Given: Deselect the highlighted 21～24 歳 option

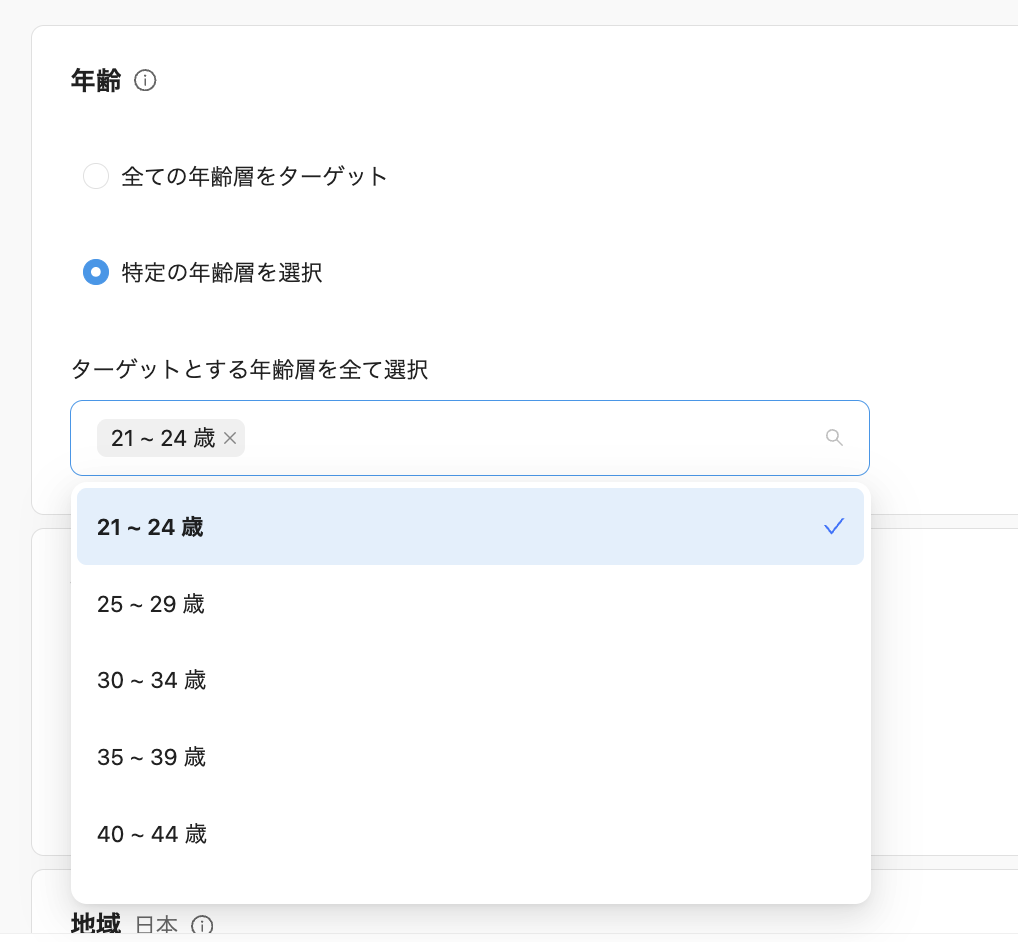Looking at the screenshot, I should pyautogui.click(x=400, y=527).
